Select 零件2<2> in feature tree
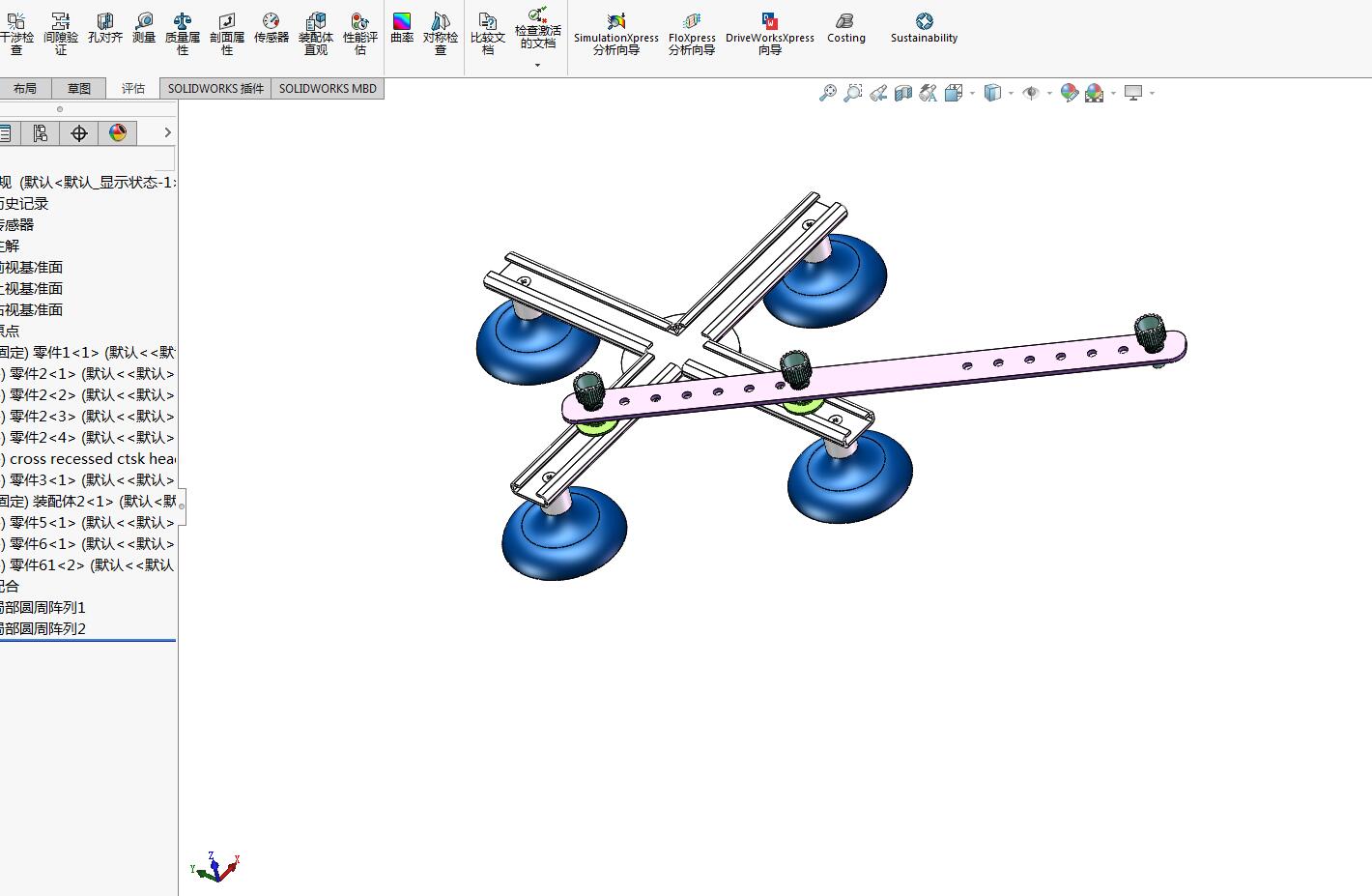 88,395
